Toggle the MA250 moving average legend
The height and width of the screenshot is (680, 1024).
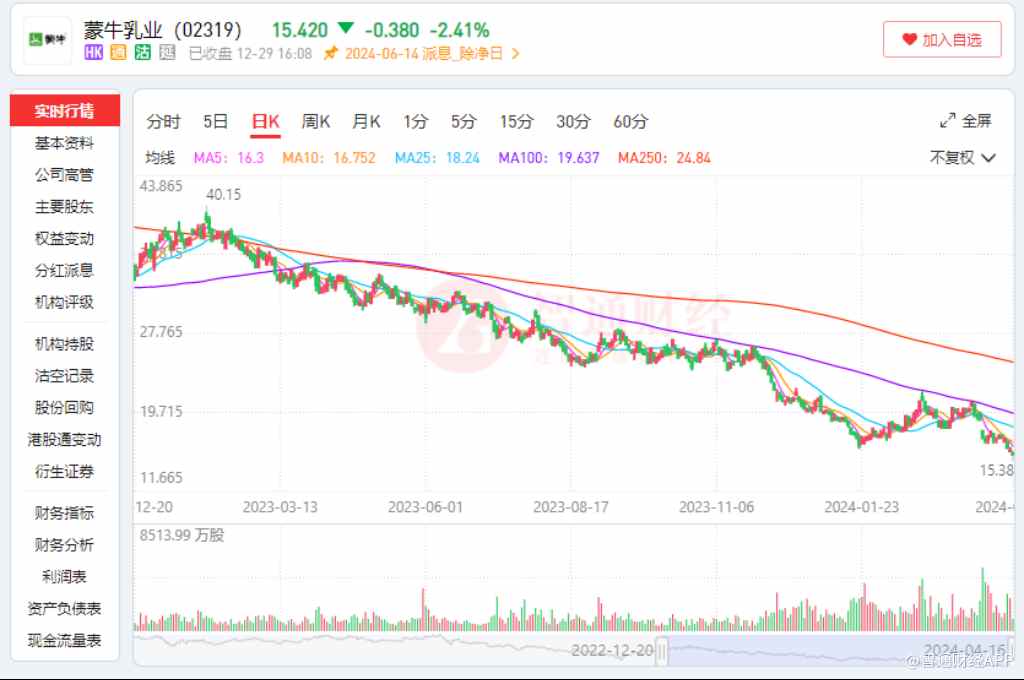pos(664,157)
